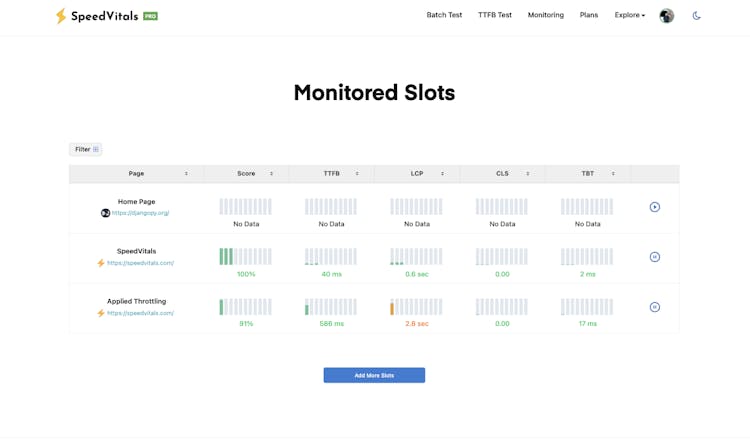Open the Filter options
The height and width of the screenshot is (448, 750).
click(86, 149)
